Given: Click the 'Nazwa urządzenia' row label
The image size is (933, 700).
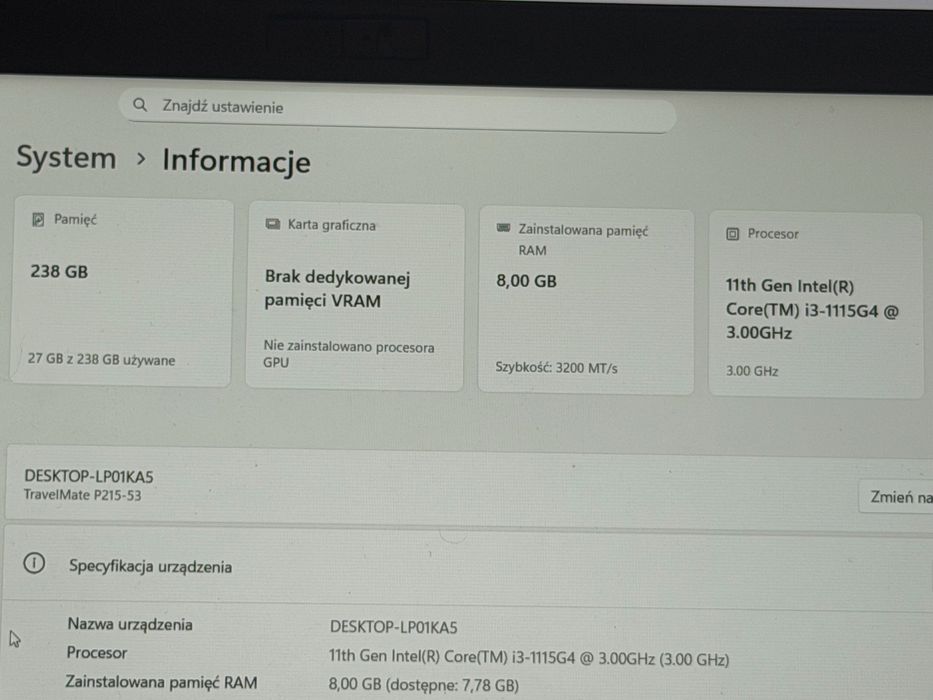Looking at the screenshot, I should (130, 624).
